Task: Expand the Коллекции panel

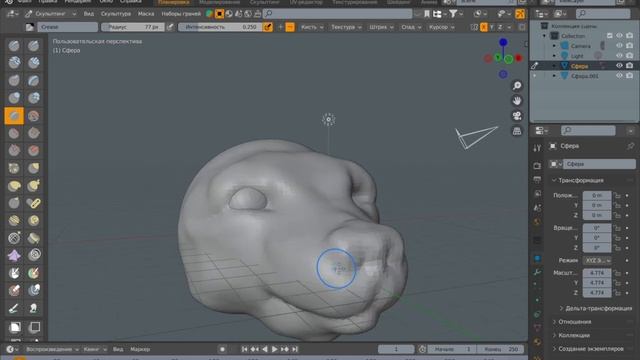Action: [x=571, y=335]
